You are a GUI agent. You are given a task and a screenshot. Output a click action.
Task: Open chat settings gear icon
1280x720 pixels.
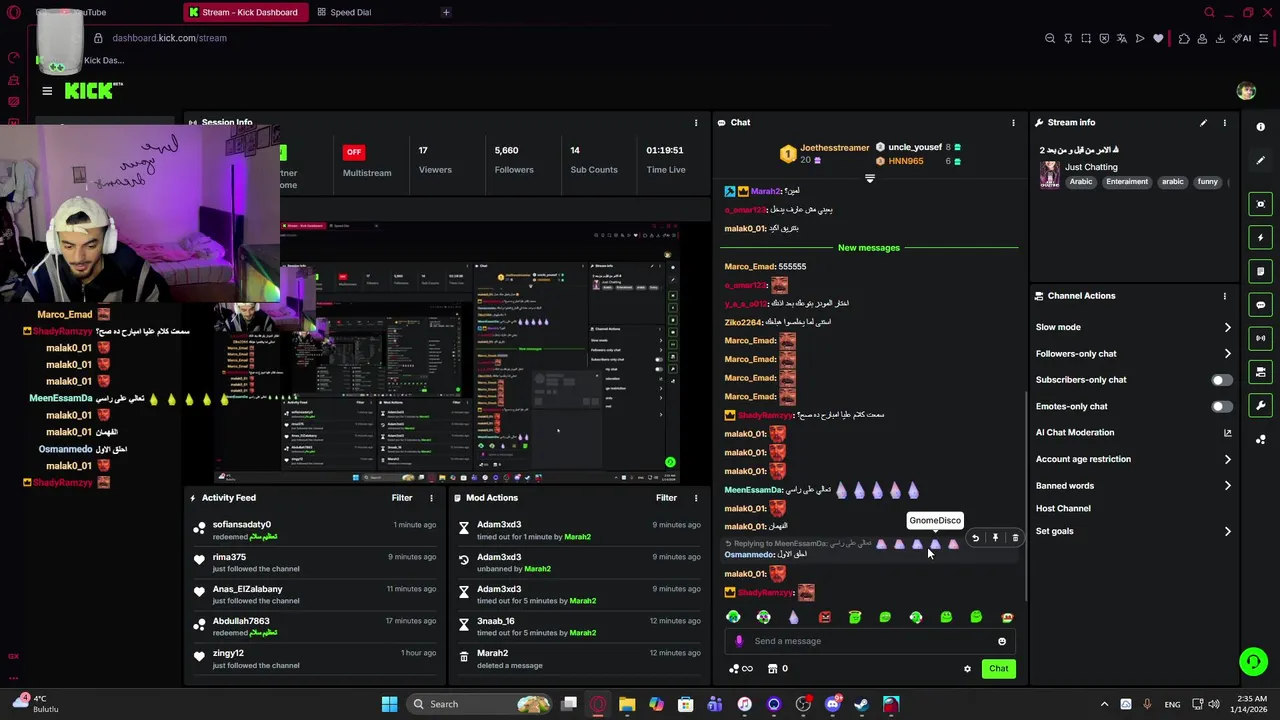[967, 669]
